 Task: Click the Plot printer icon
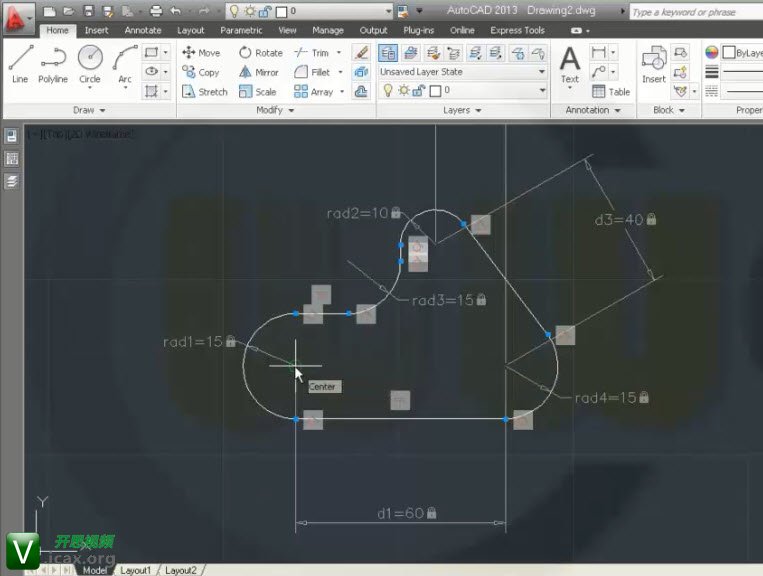click(156, 11)
